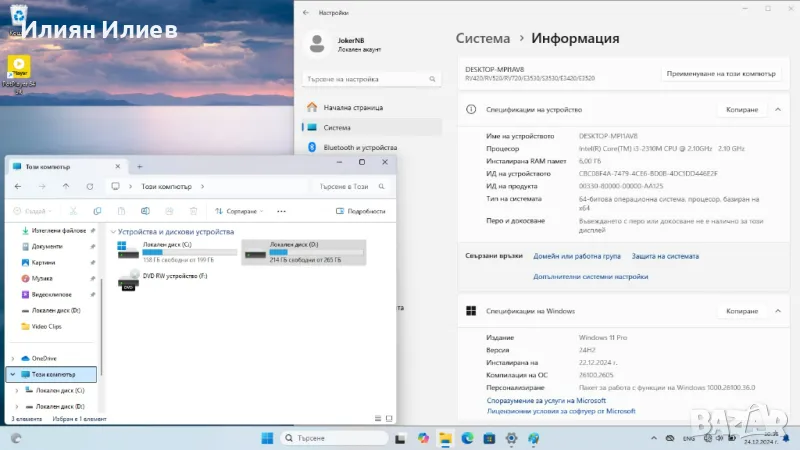Switch Explorer to details list view
Viewport: 800px width, 450px height.
[x=378, y=418]
